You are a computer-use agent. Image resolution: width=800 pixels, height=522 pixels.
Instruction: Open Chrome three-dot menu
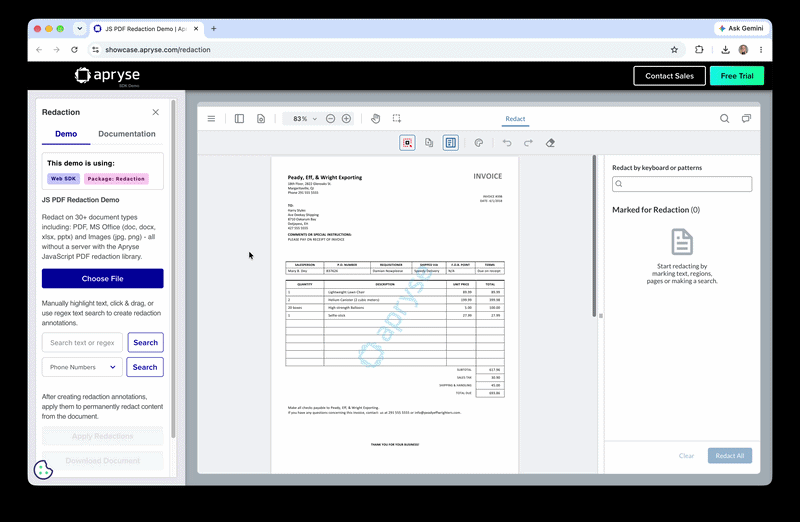click(x=761, y=49)
